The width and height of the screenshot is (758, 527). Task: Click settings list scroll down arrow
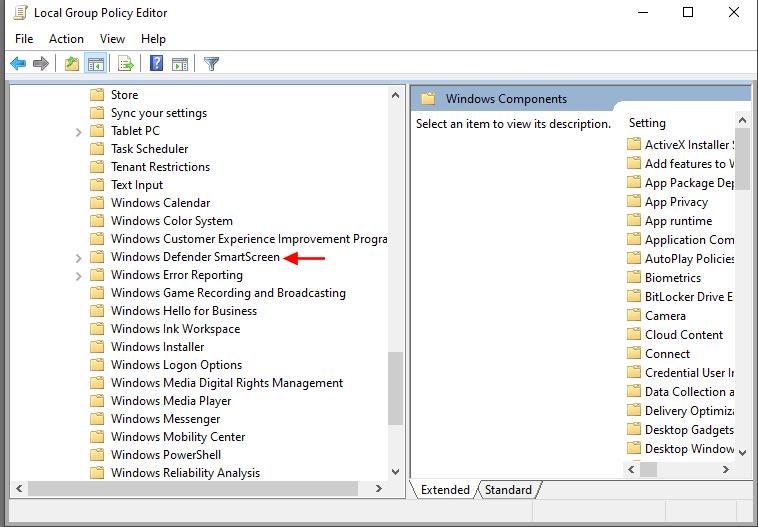743,453
